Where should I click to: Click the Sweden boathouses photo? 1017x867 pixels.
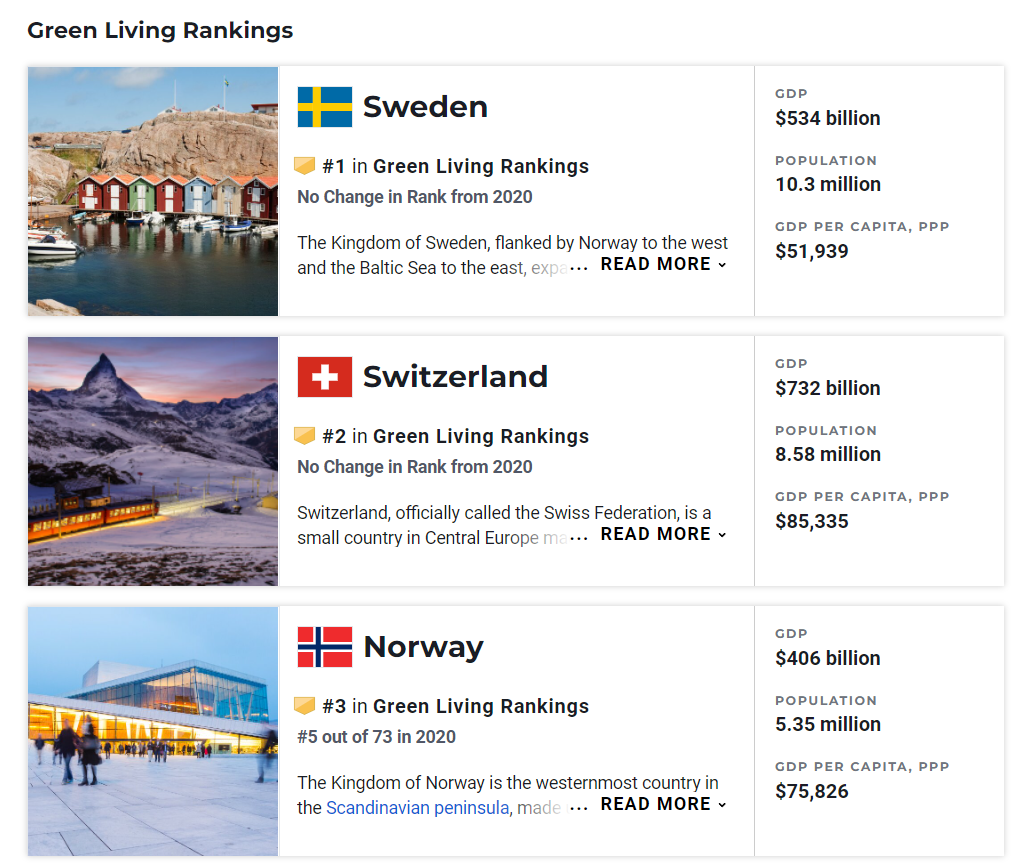point(153,191)
